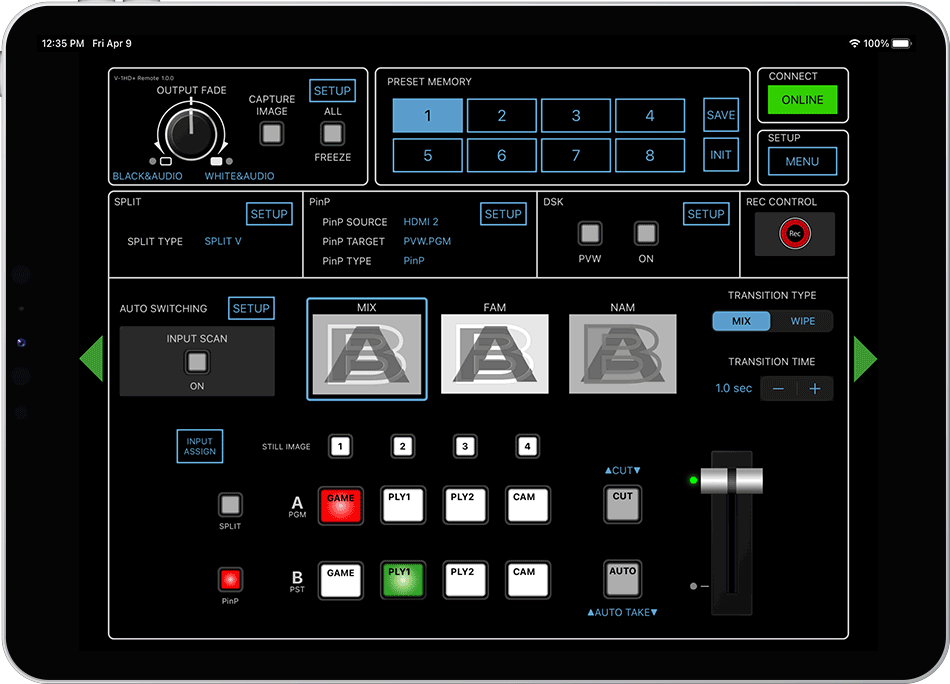Viewport: 950px width, 684px height.
Task: Select CAM on the A/PGM bus
Action: 527,505
